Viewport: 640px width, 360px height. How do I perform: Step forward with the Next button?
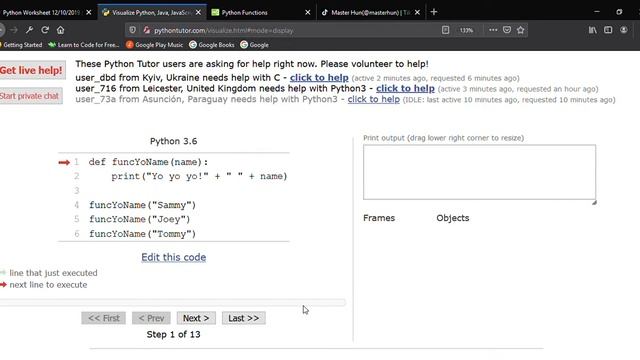(196, 318)
